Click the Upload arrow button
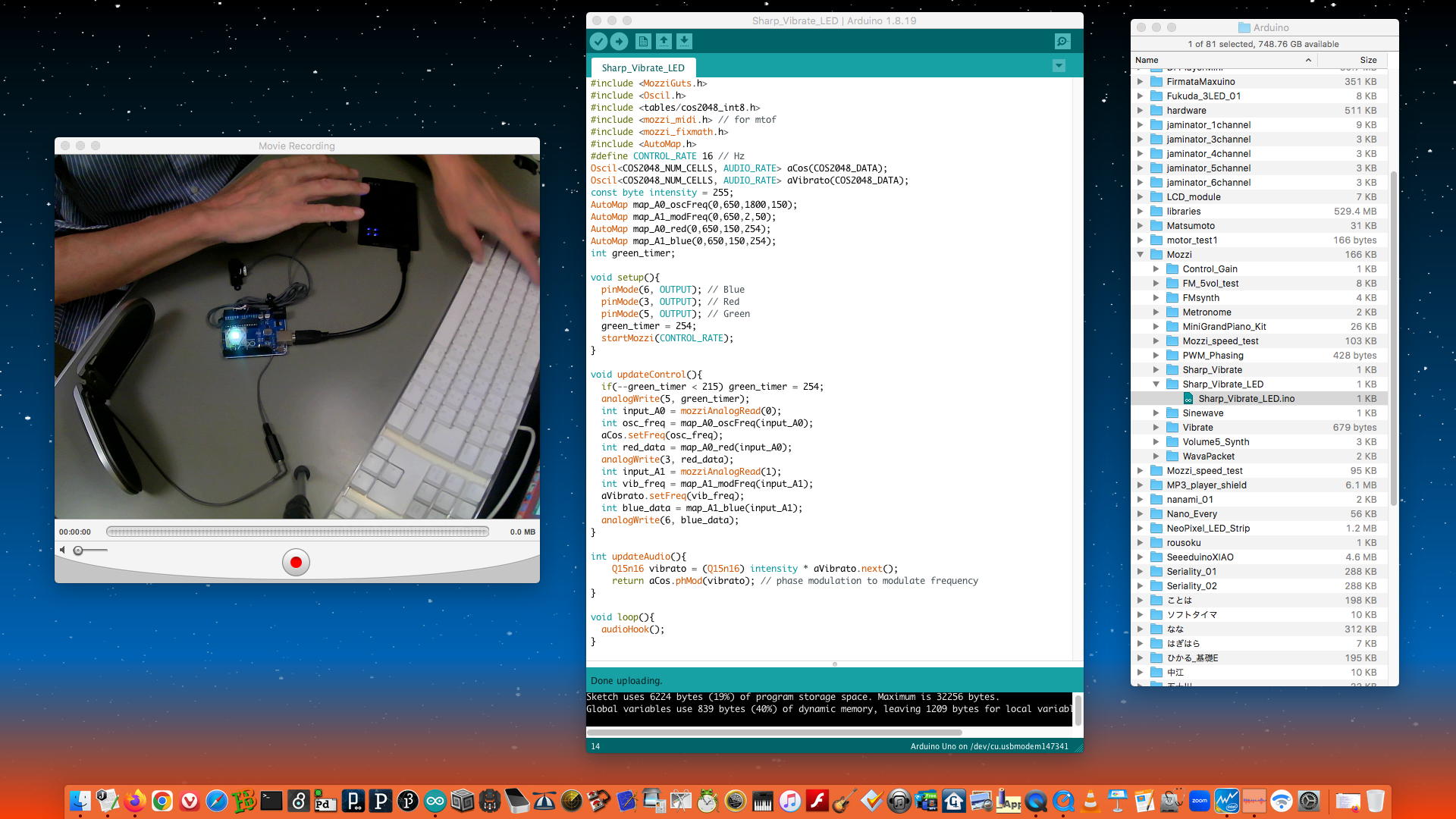The width and height of the screenshot is (1456, 819). pyautogui.click(x=619, y=42)
